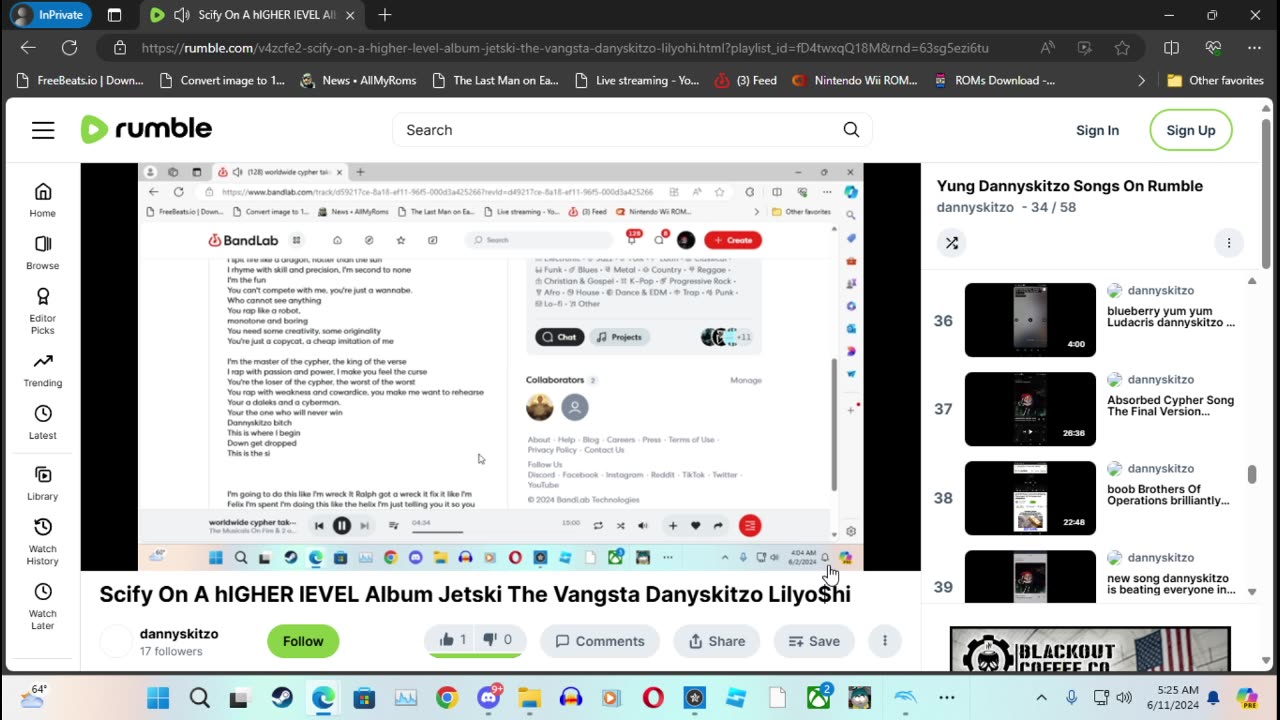Open Nintendo Wii ROM bookmark
Image resolution: width=1280 pixels, height=720 pixels.
(x=855, y=80)
